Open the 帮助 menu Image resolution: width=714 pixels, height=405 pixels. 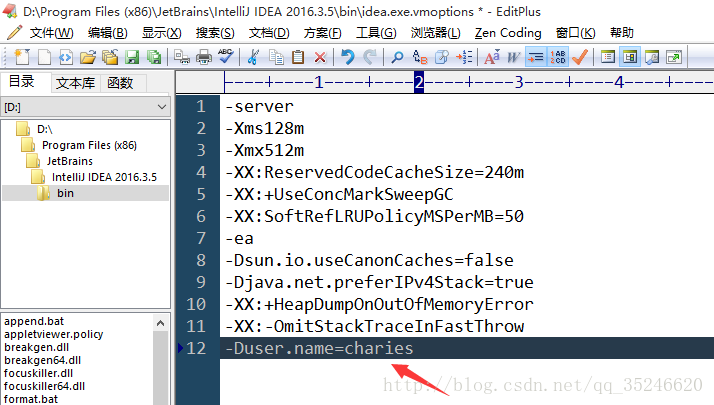(x=622, y=33)
